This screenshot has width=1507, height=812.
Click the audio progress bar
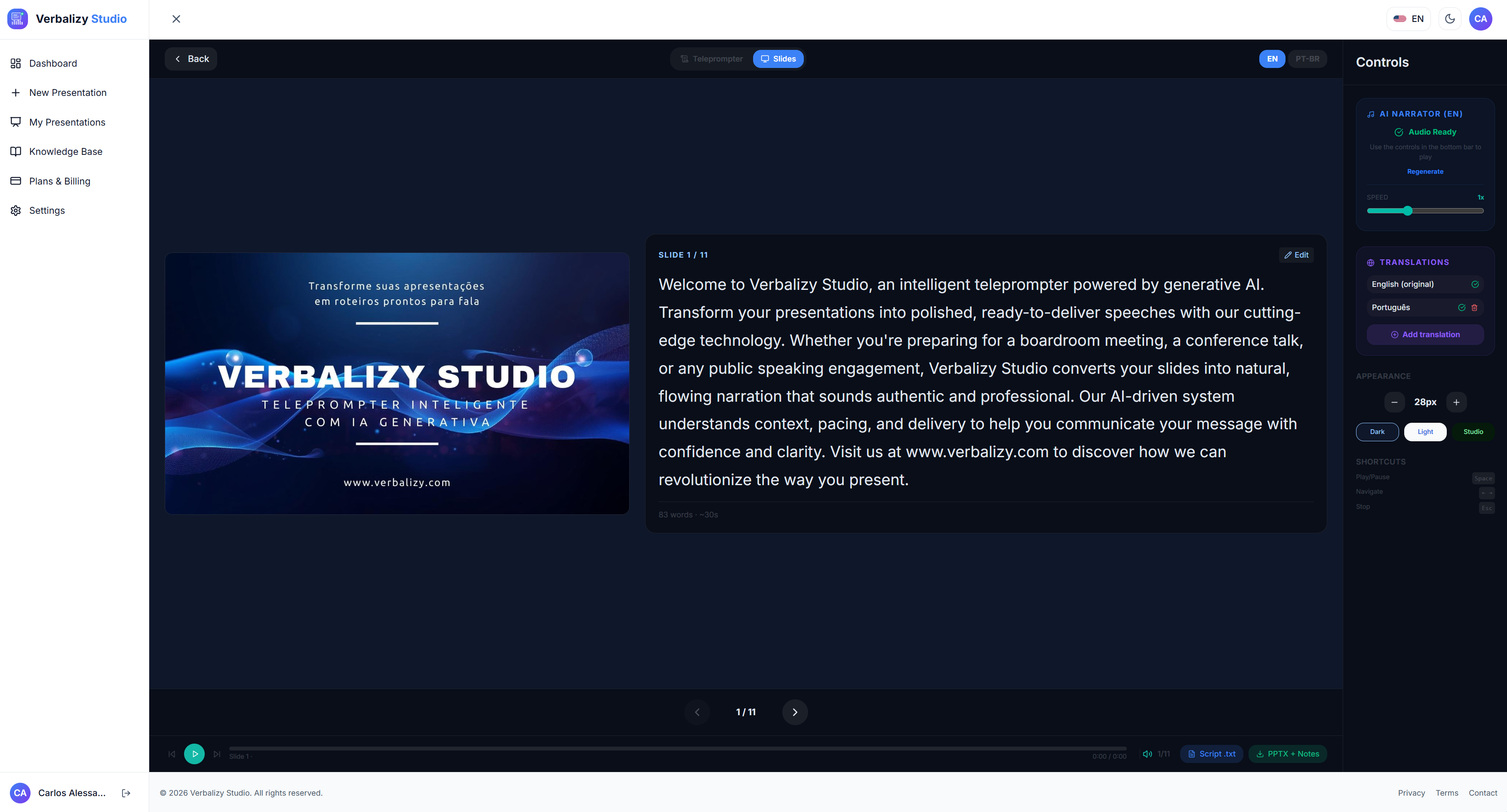coord(677,748)
